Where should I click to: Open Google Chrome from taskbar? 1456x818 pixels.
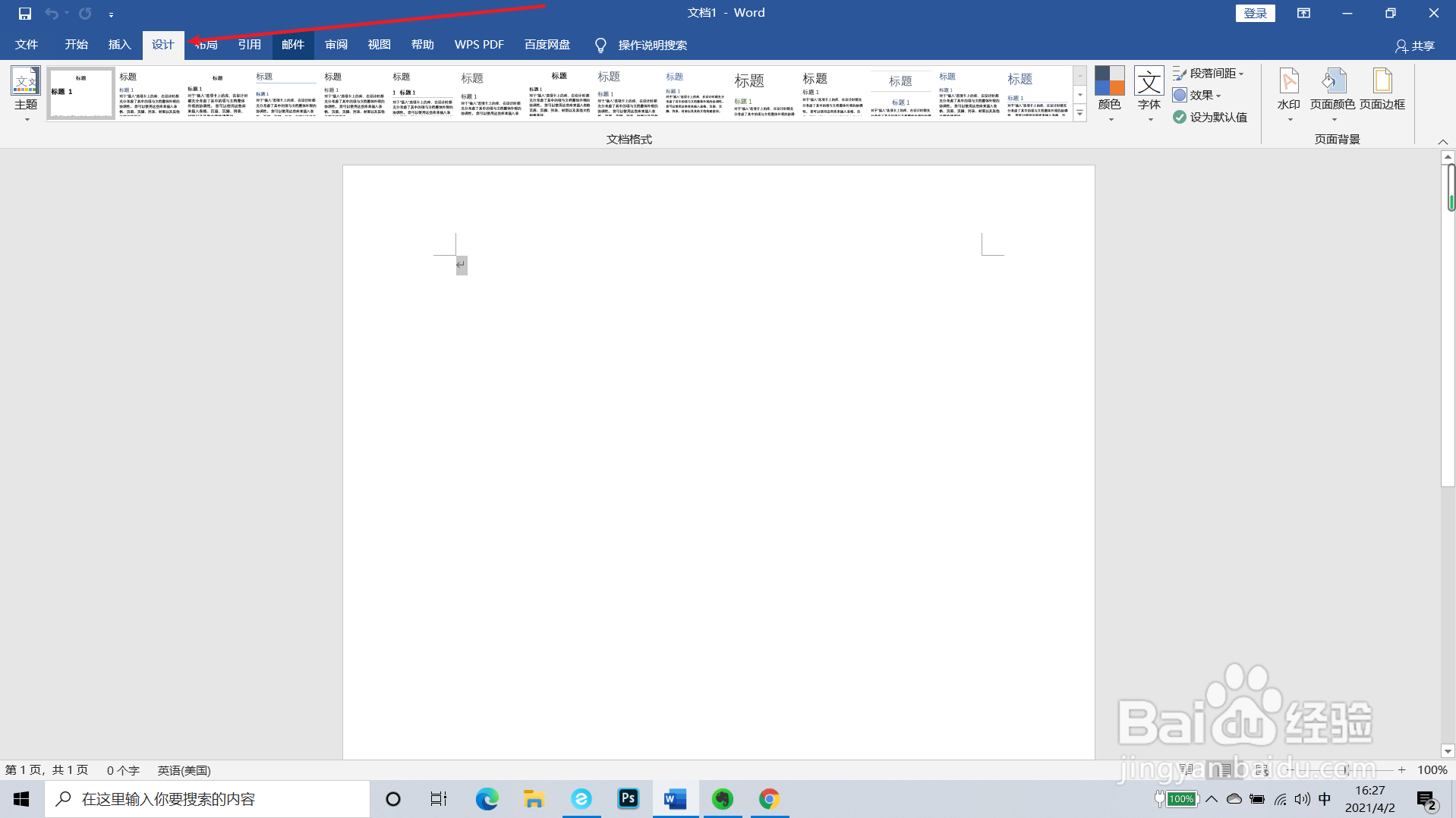[x=770, y=799]
